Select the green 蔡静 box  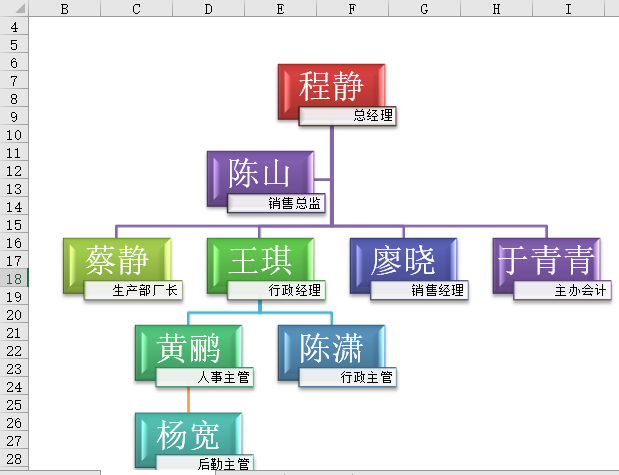click(x=116, y=260)
